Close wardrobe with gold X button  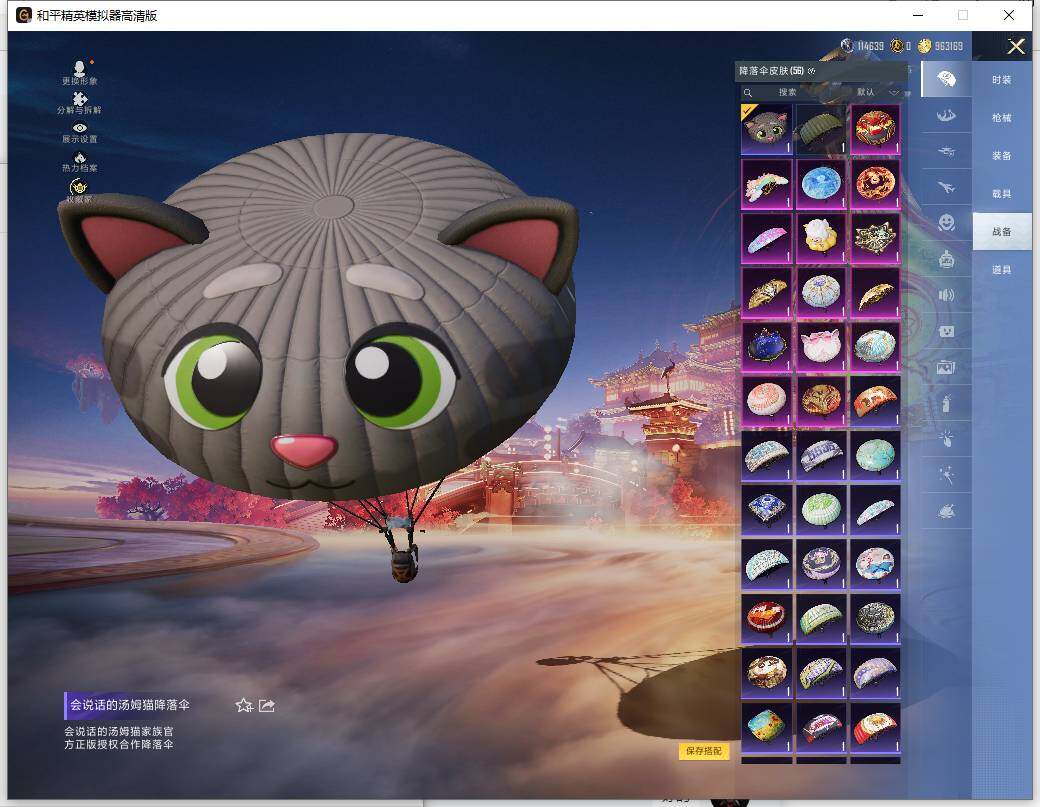(1015, 46)
